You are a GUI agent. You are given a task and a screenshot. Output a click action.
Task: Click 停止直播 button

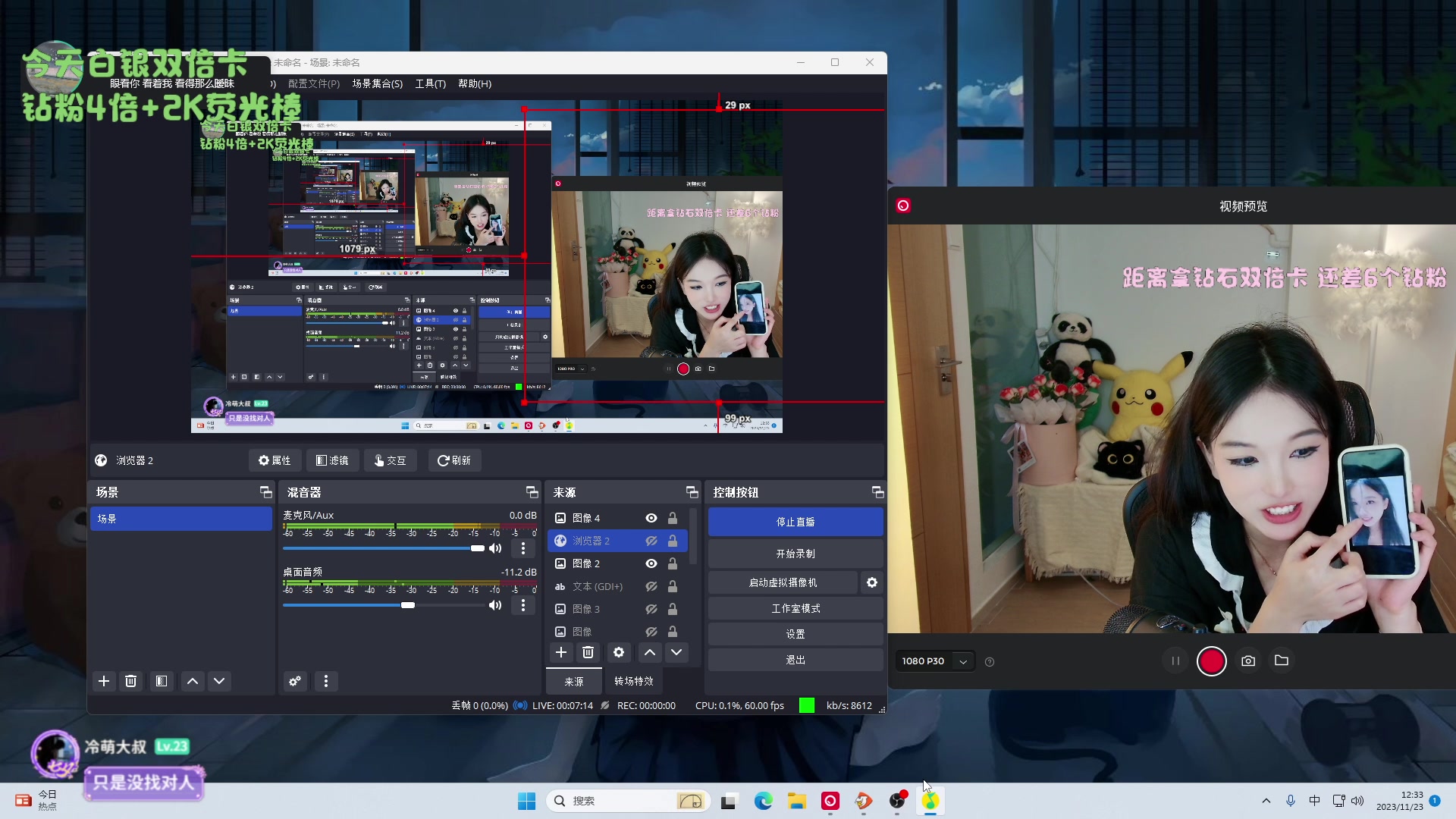point(795,522)
